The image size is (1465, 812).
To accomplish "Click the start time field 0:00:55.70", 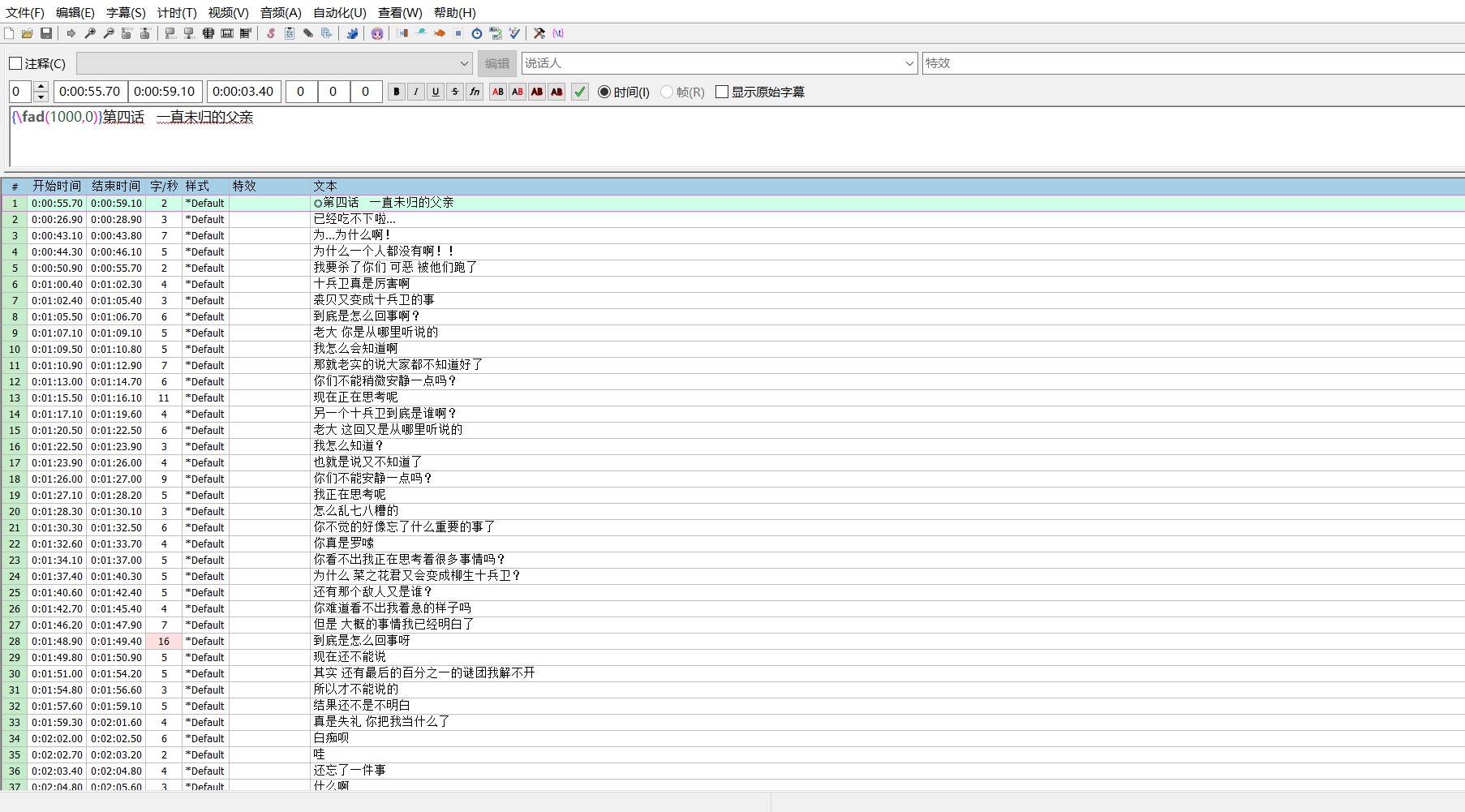I will (x=91, y=92).
